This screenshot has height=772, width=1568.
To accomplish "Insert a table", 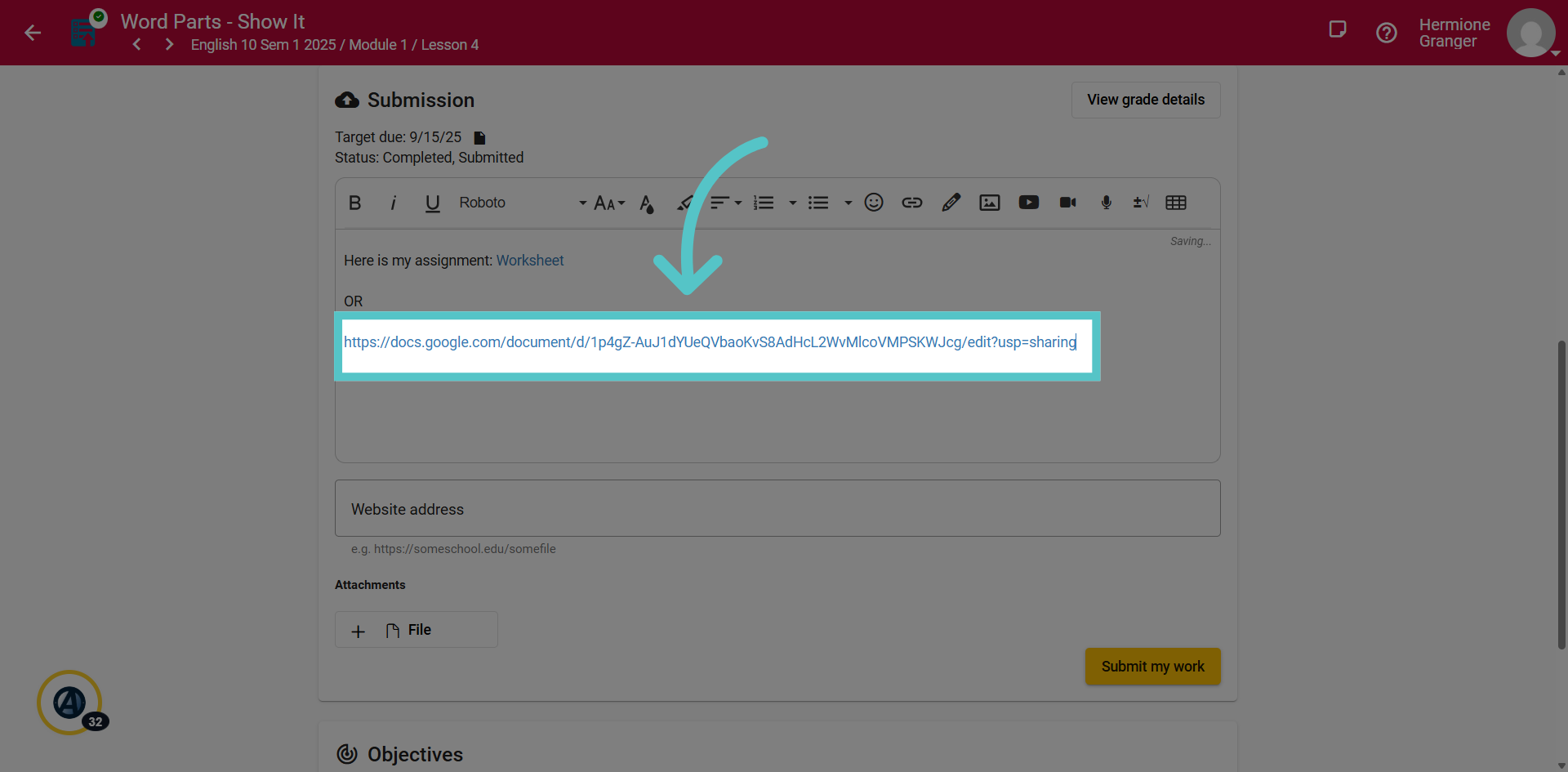I will pyautogui.click(x=1176, y=203).
